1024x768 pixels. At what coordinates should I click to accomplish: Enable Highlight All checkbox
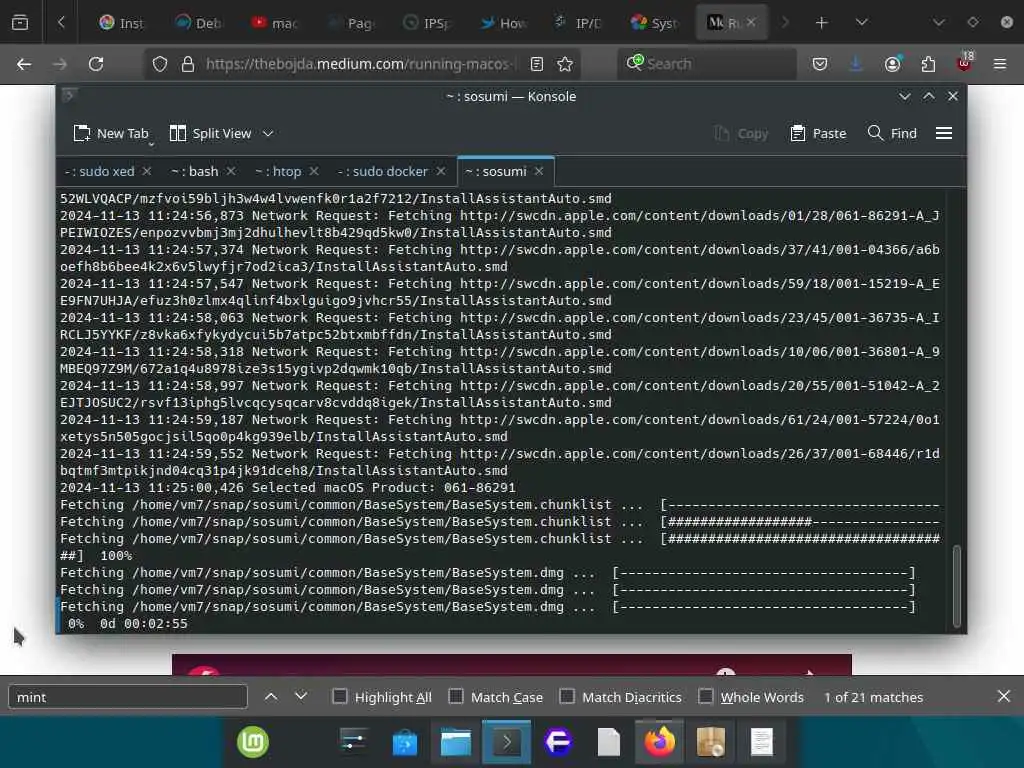(x=340, y=697)
